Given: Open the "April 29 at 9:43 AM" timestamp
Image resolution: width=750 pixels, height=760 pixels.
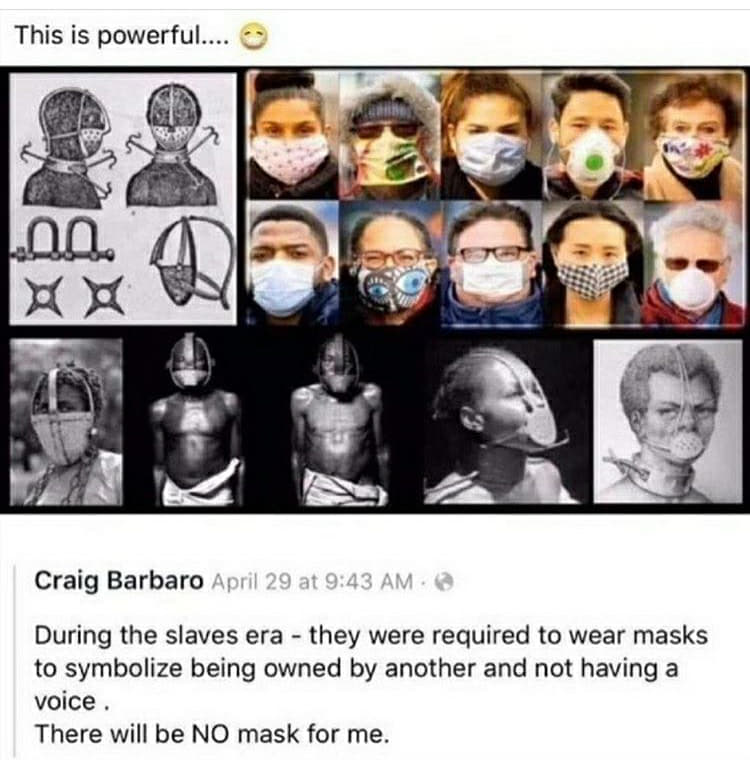Looking at the screenshot, I should point(312,581).
